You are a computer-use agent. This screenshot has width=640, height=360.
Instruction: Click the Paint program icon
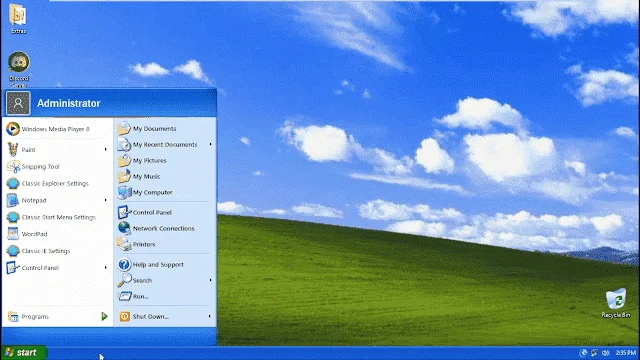13,150
